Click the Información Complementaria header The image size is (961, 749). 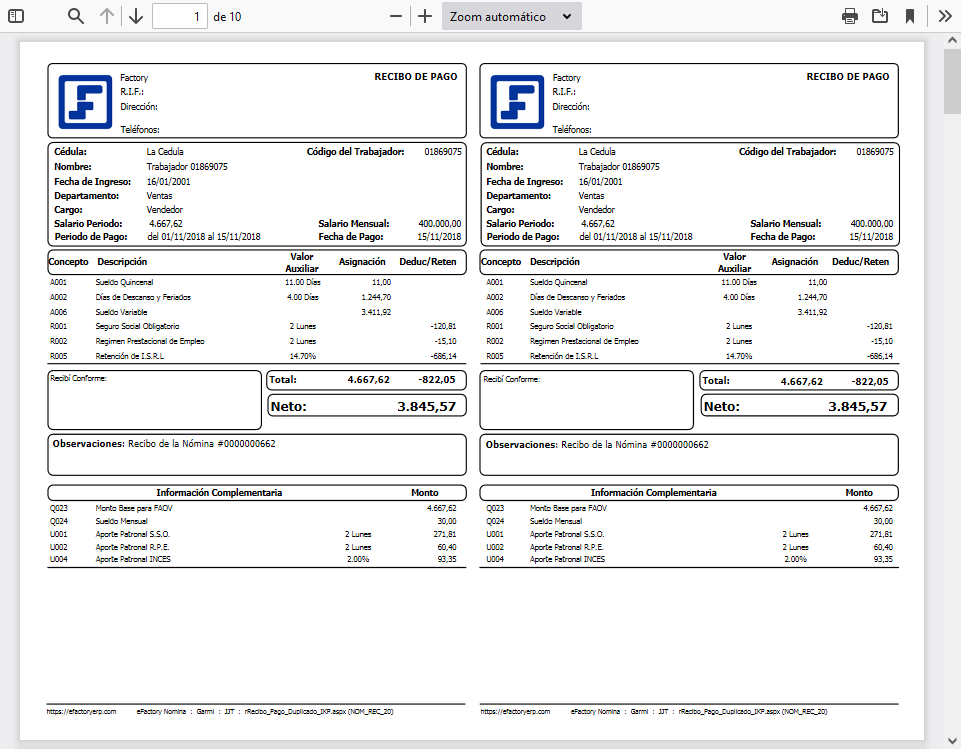(222, 492)
